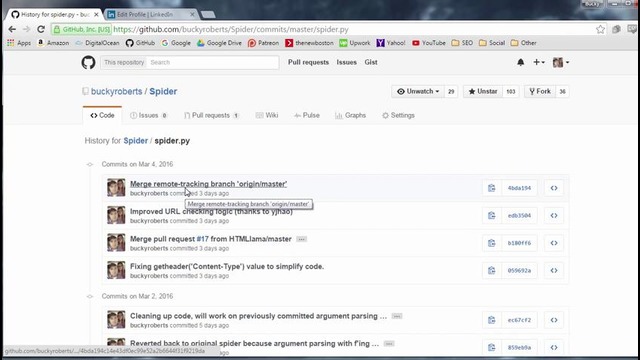
Task: Reload the page with the refresh icon
Action: 41,29
